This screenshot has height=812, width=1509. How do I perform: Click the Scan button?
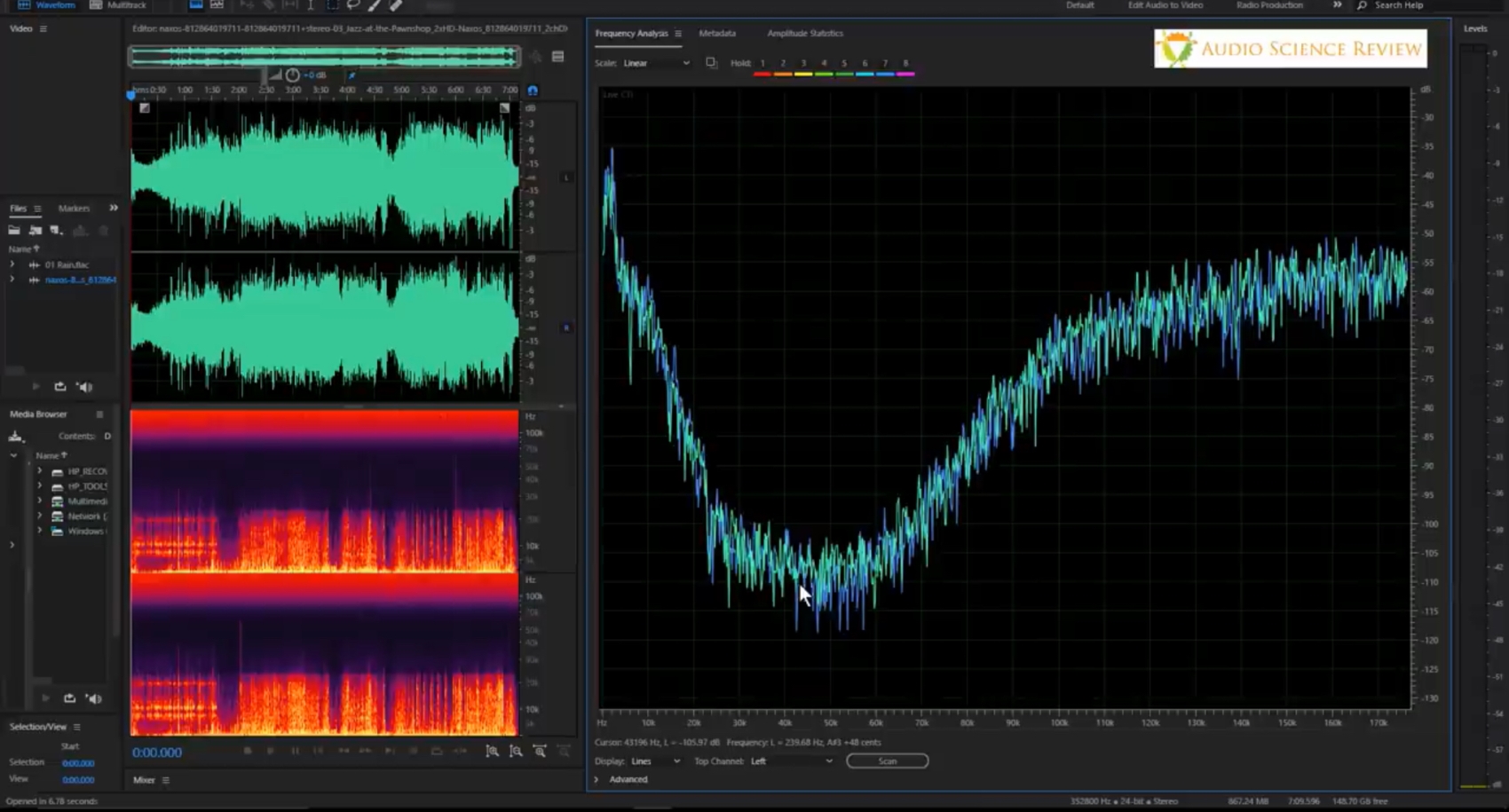(888, 761)
